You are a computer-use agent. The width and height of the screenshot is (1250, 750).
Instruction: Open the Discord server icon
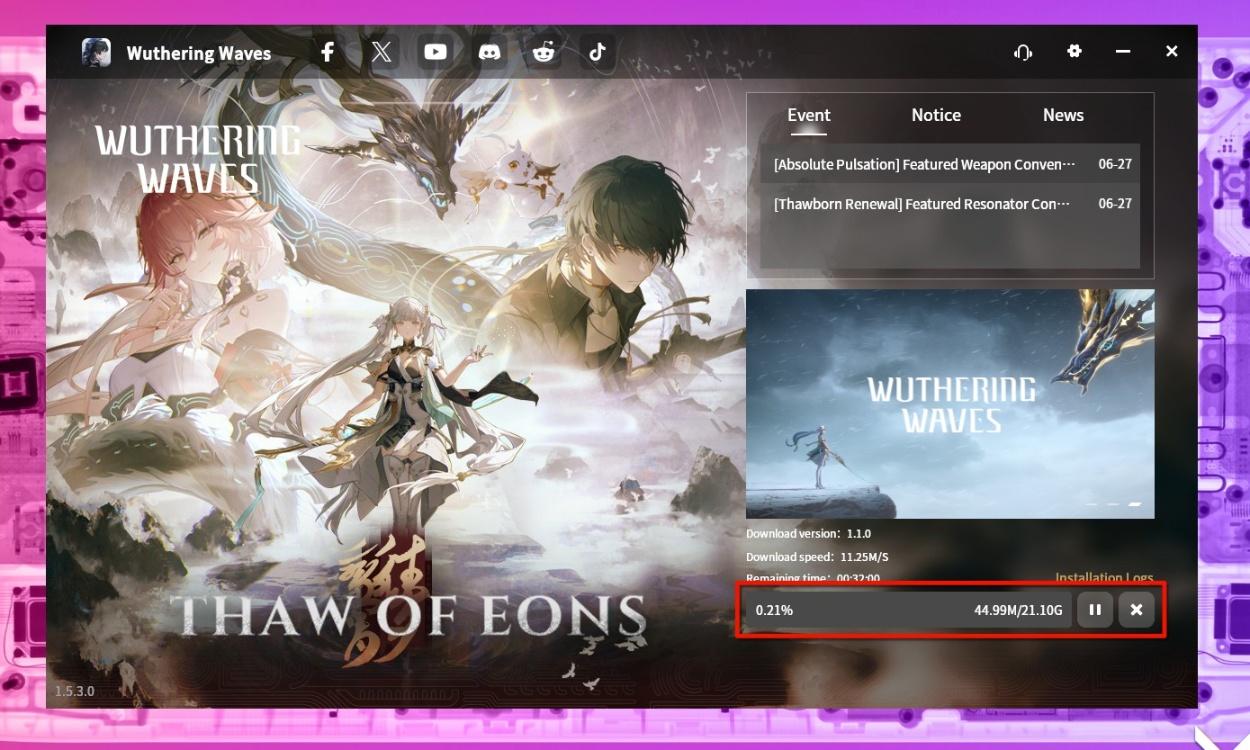489,52
